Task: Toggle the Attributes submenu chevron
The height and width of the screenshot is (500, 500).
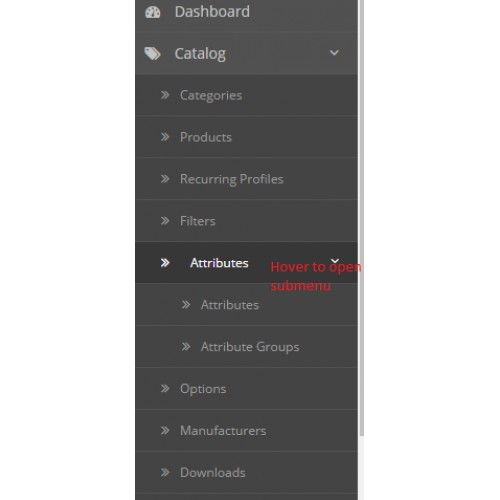Action: pos(335,262)
